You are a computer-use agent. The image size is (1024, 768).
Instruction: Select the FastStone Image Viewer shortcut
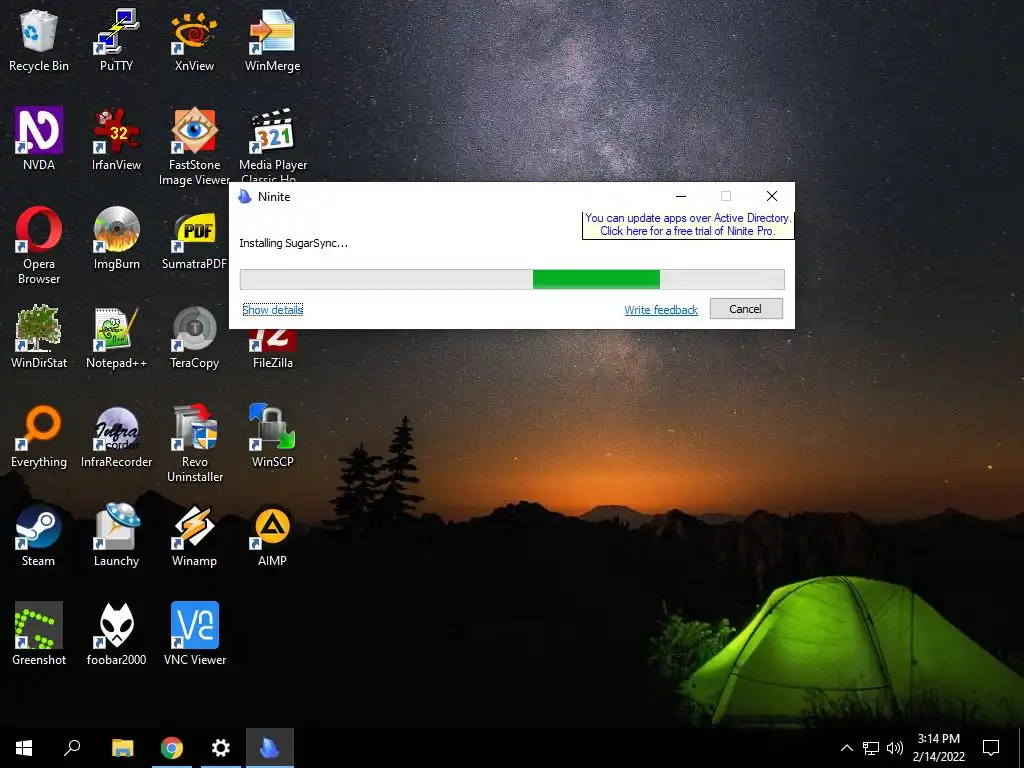(194, 146)
